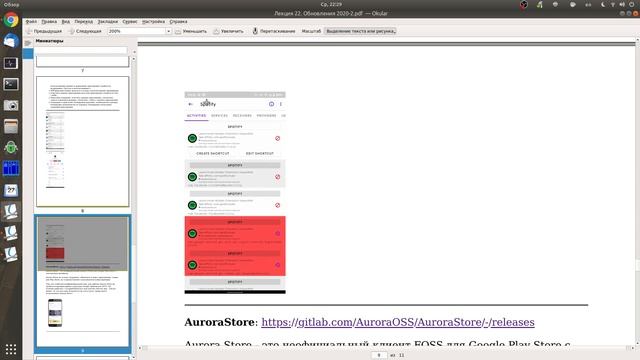Viewport: 640px width, 360px height.
Task: Click the Wi-Fi network tray icon
Action: (x=613, y=4)
